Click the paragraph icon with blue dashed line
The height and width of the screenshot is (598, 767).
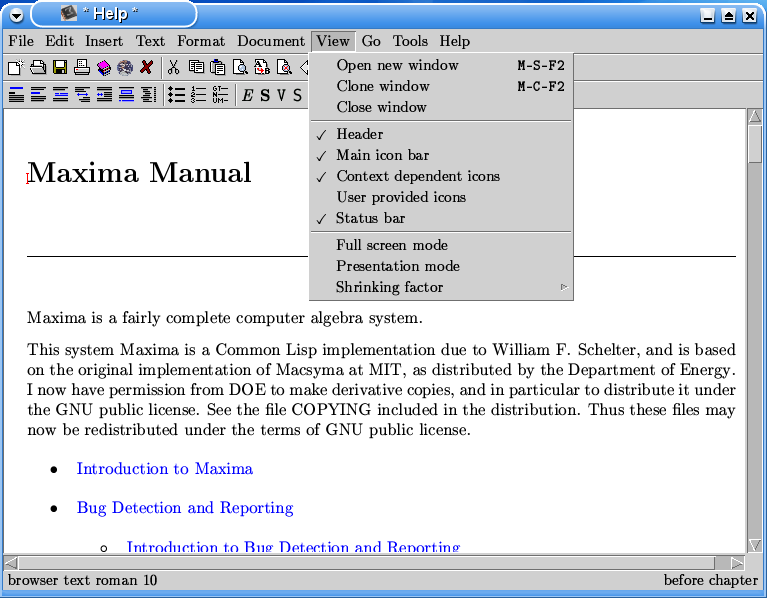point(60,94)
